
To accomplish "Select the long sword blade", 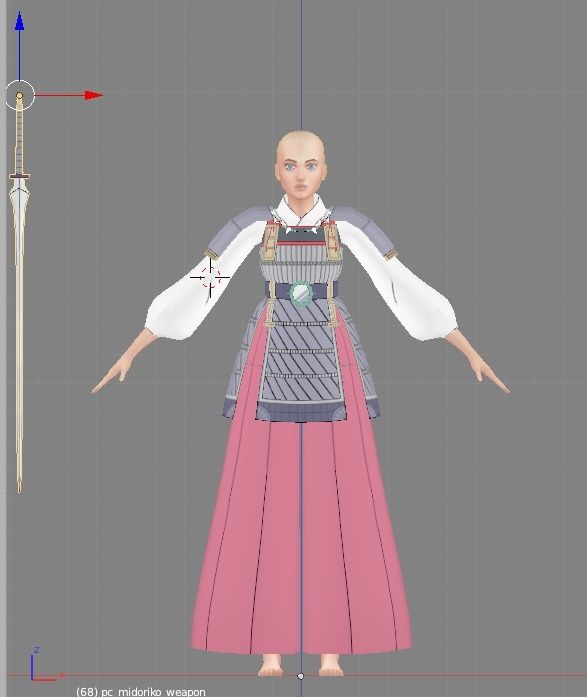I will click(x=19, y=333).
